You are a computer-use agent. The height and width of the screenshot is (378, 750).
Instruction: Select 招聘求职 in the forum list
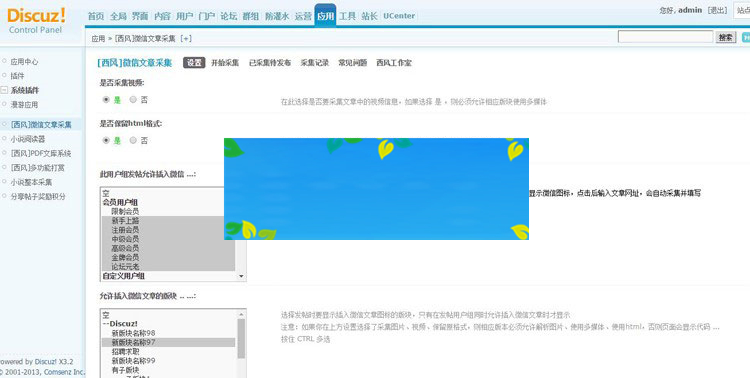point(126,352)
